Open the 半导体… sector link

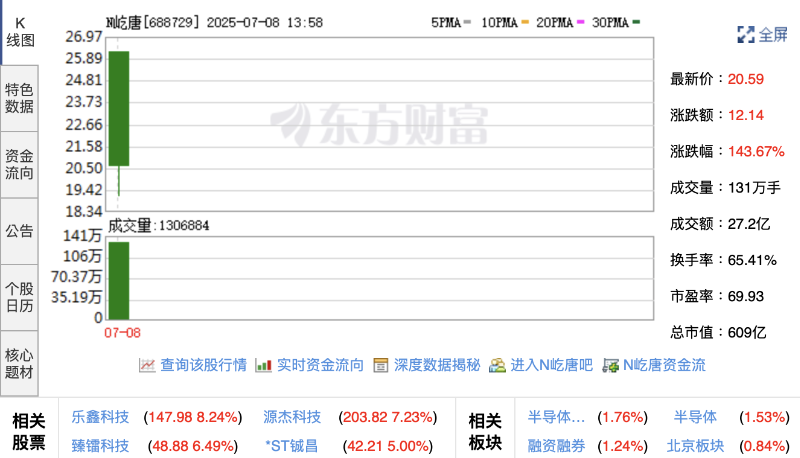click(x=556, y=417)
